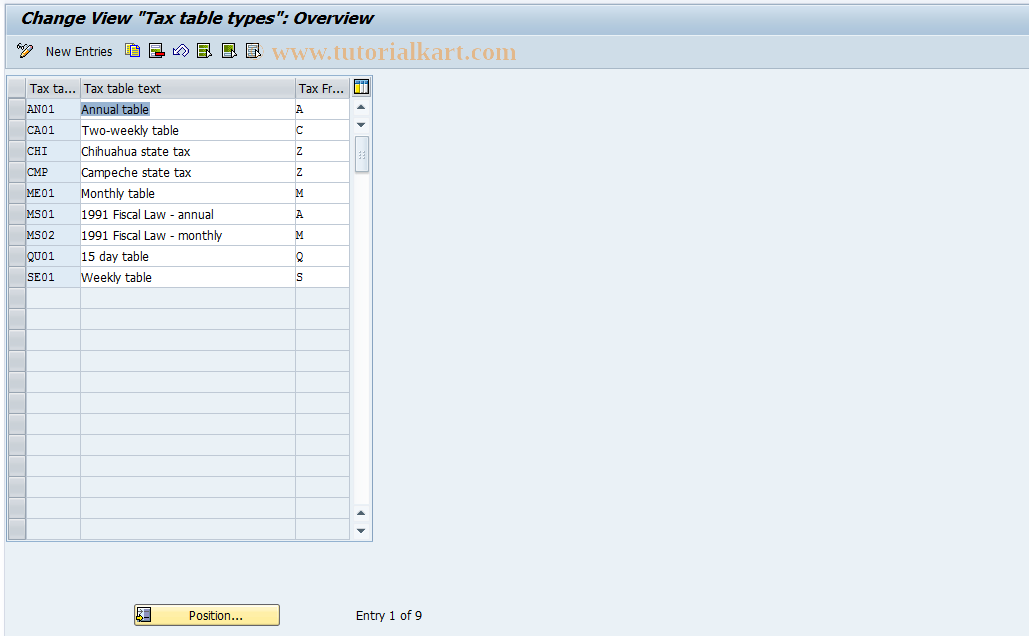Select row selector for QU01

click(17, 256)
